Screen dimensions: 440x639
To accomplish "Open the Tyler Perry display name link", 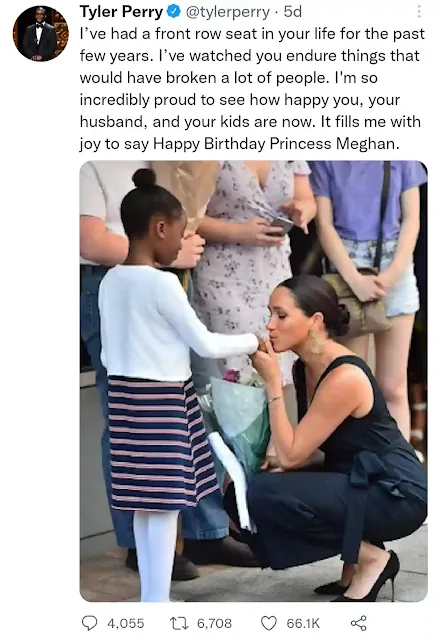I will tap(121, 12).
